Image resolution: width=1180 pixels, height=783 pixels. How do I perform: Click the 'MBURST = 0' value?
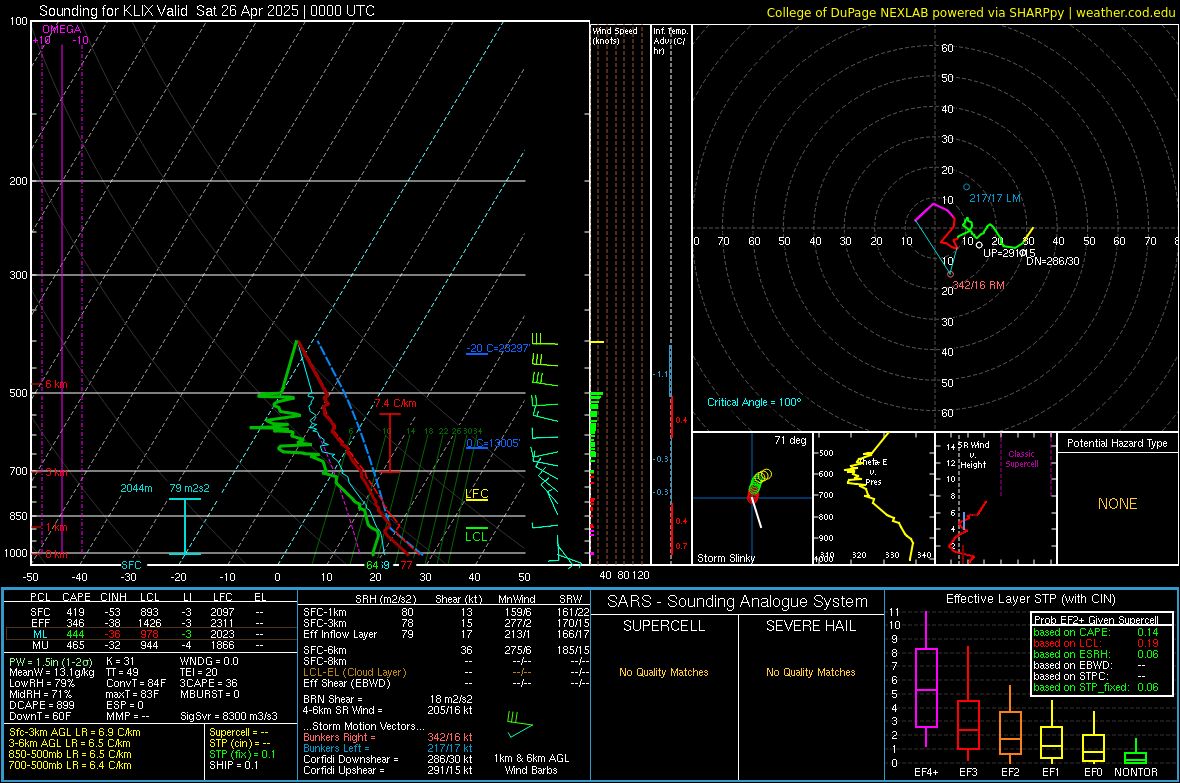[209, 694]
